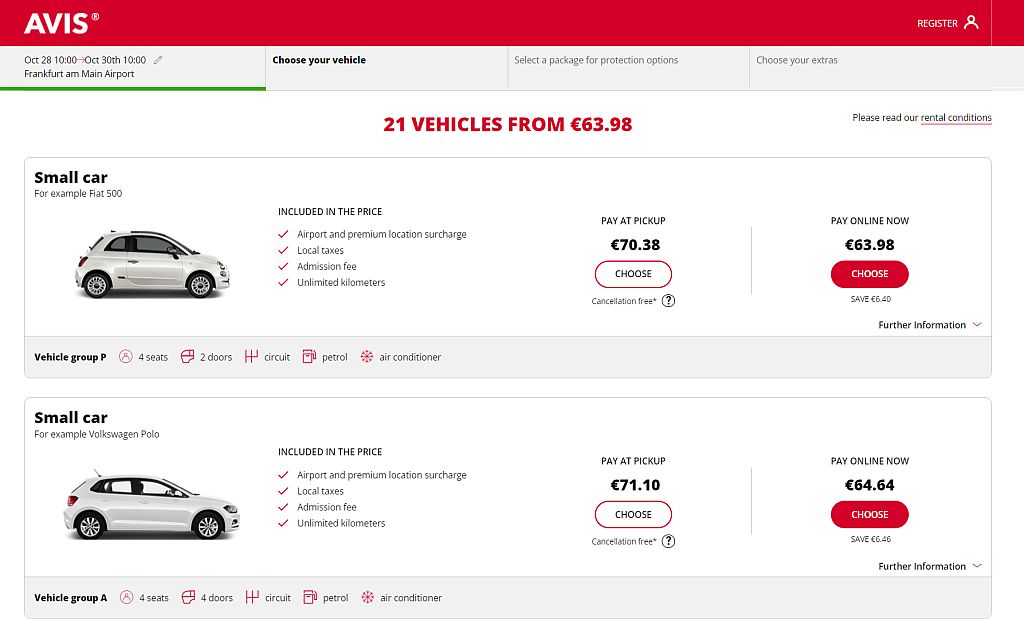Click the 4 seats icon for the Fiat 500
The width and height of the screenshot is (1024, 619).
pyautogui.click(x=126, y=356)
